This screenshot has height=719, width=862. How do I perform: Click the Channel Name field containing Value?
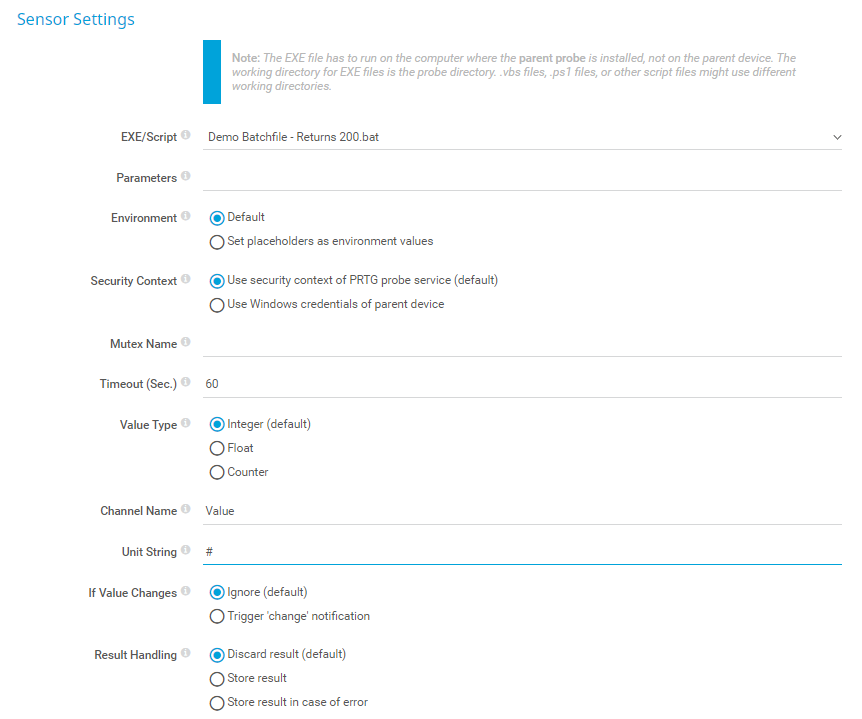click(x=522, y=511)
